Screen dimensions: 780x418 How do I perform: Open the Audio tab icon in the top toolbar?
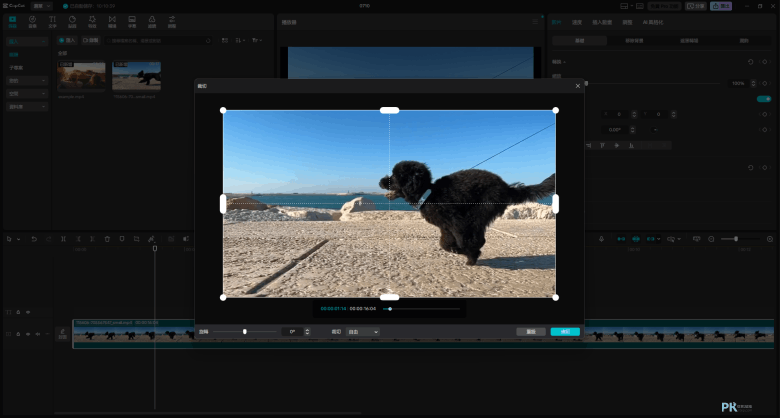click(32, 21)
